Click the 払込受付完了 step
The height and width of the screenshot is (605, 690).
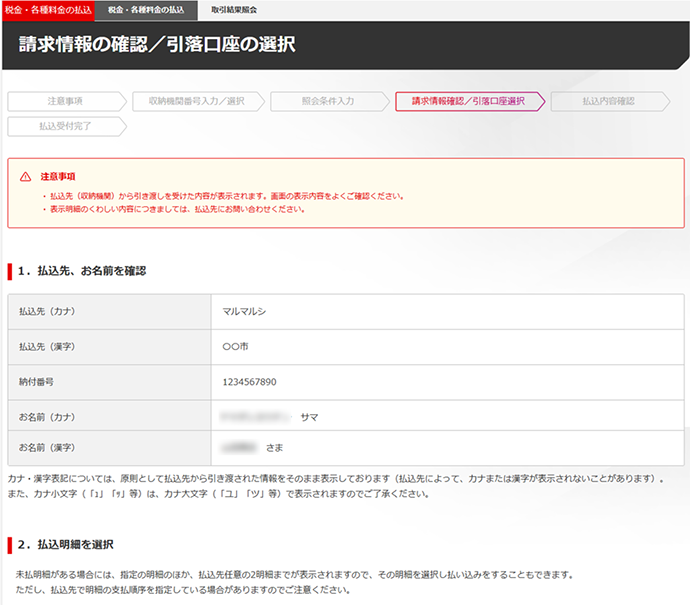click(x=65, y=127)
